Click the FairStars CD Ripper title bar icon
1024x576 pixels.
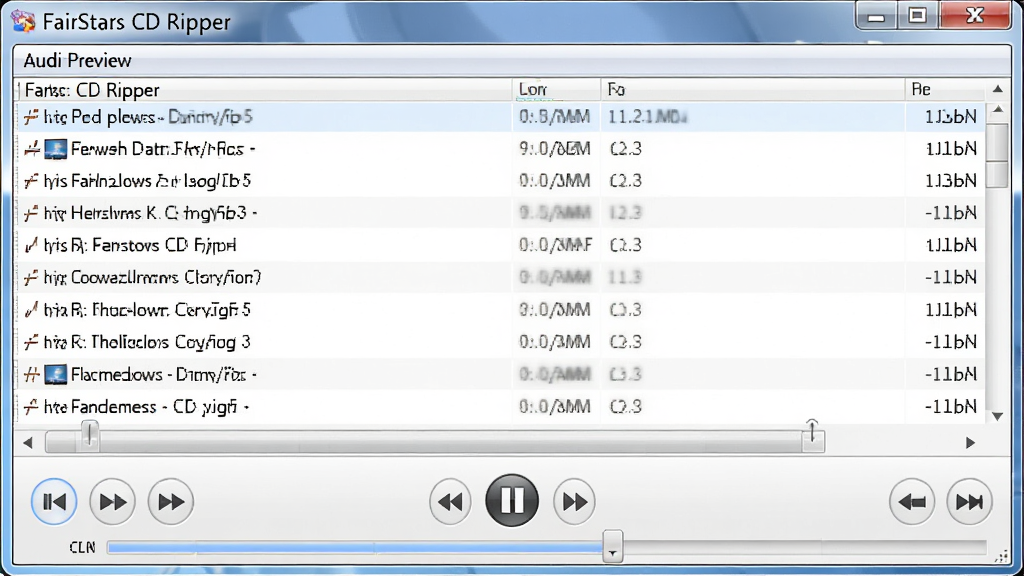pos(24,21)
